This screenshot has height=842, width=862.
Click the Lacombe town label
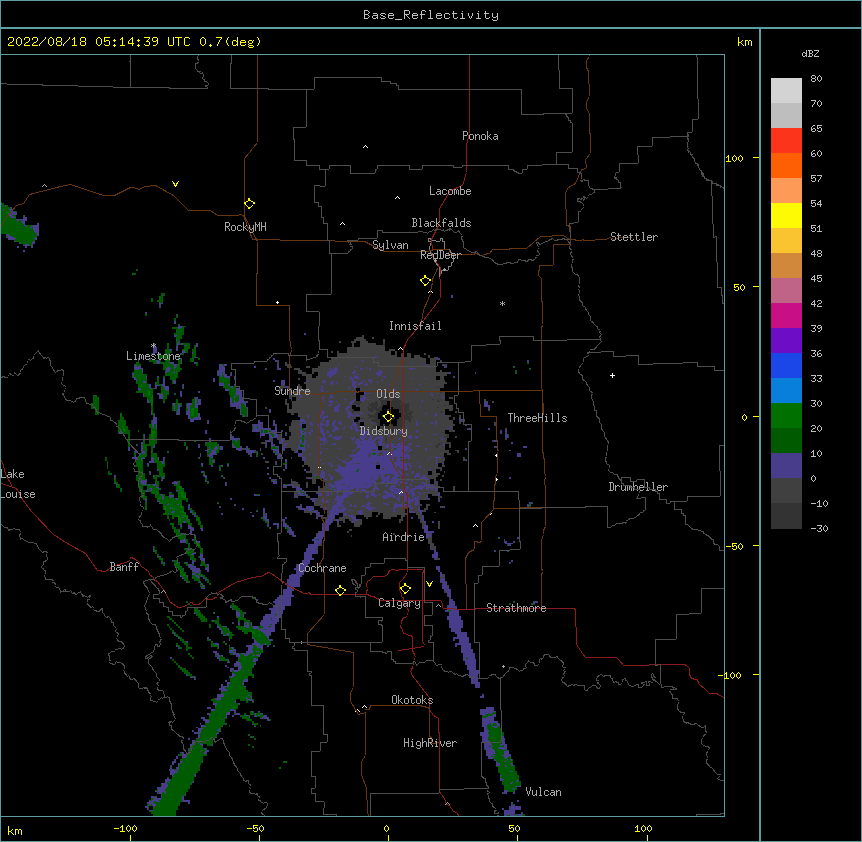click(450, 191)
